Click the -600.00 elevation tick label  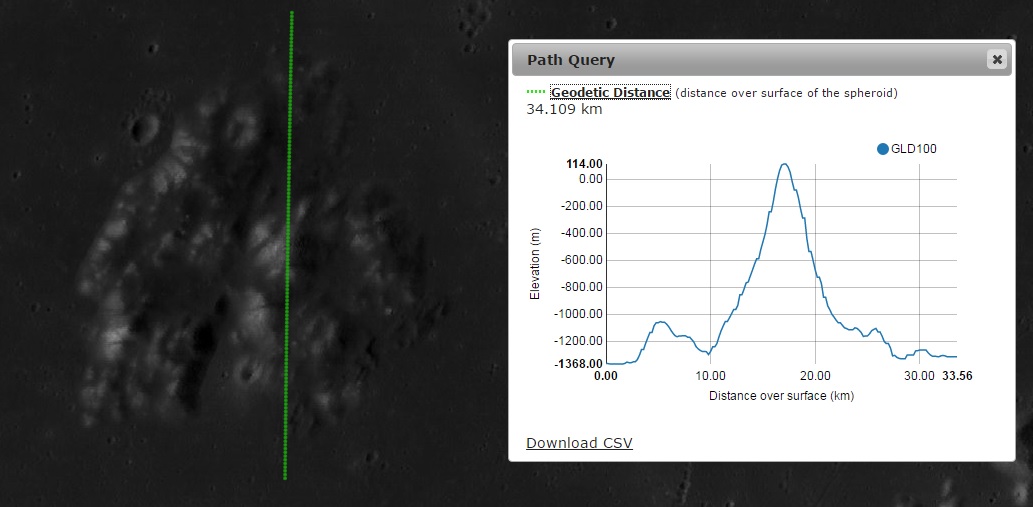[582, 260]
